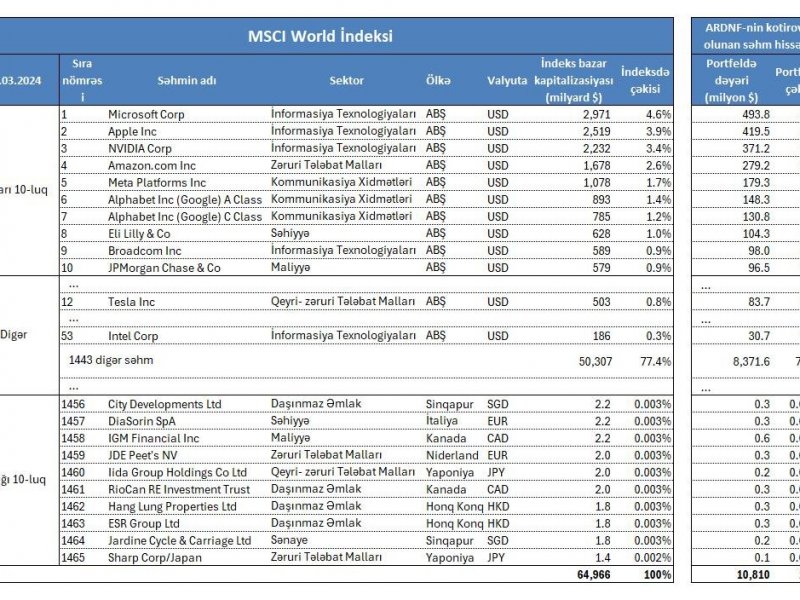Select the 'NVIDIA Corp' cell
Image resolution: width=800 pixels, height=600 pixels.
pos(140,148)
